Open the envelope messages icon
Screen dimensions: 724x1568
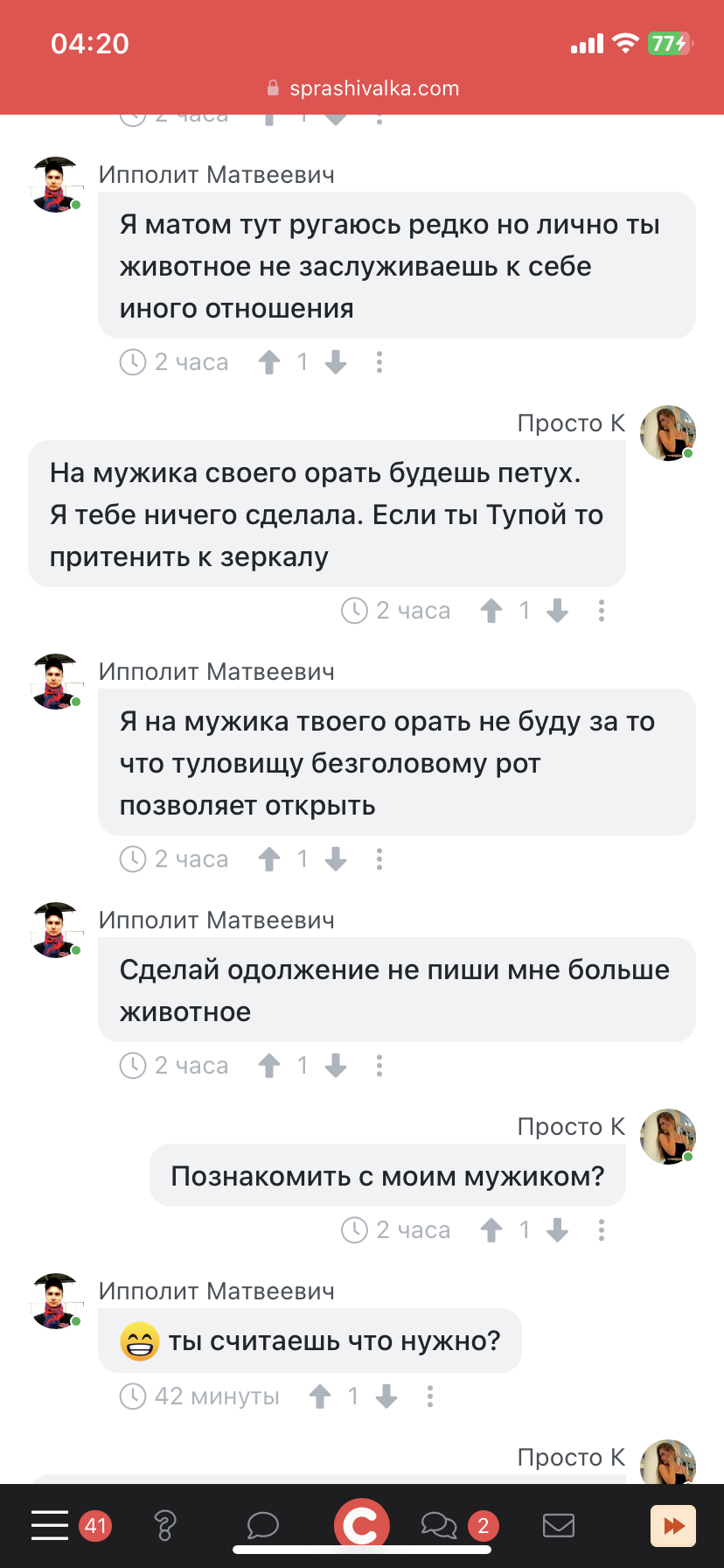click(559, 1526)
